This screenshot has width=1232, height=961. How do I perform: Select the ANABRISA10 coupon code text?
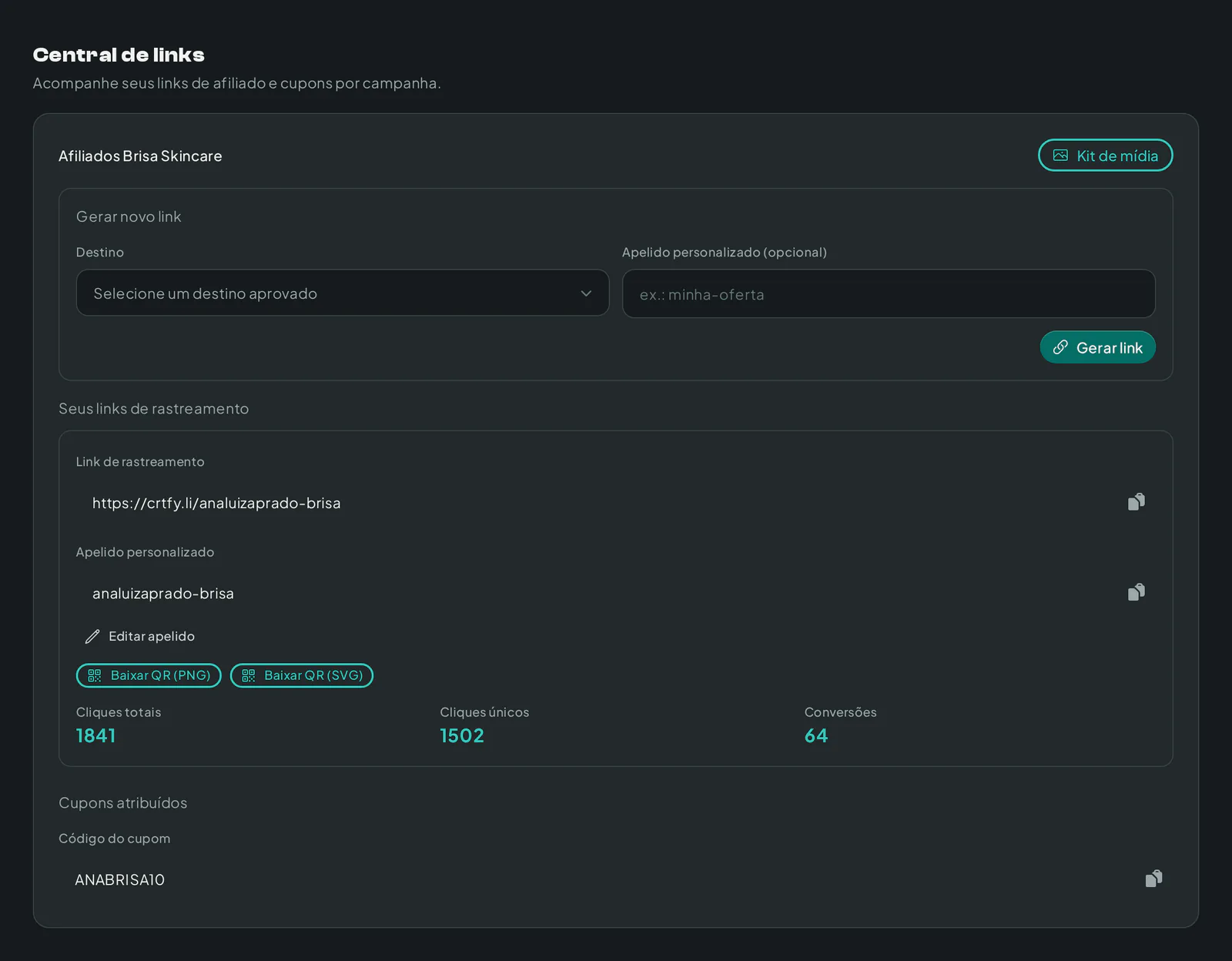point(119,879)
